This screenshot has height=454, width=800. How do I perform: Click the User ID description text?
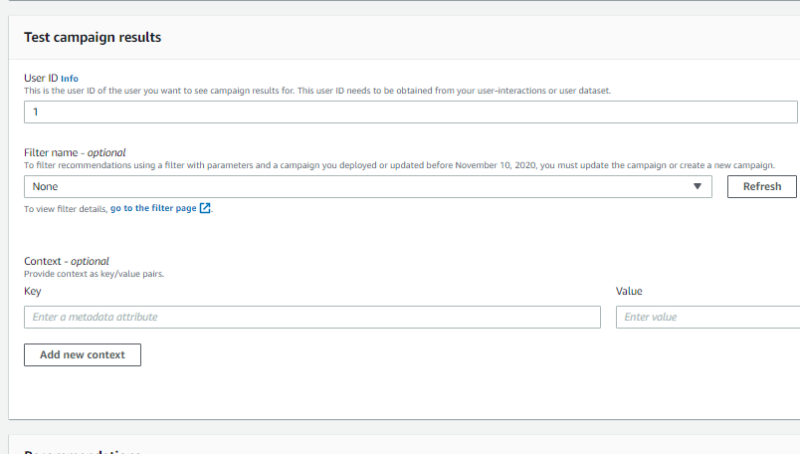point(317,90)
